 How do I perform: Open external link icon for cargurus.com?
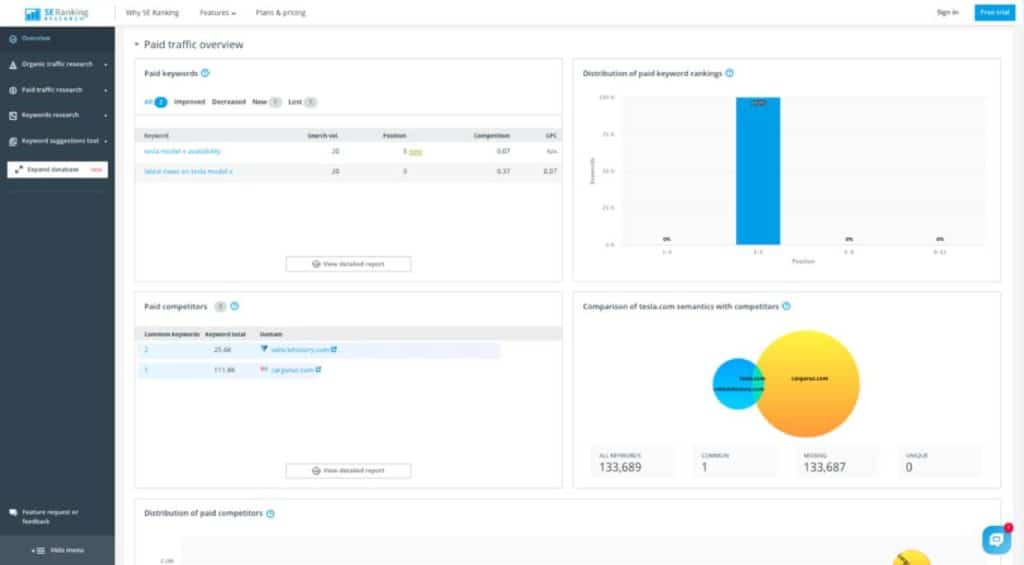(319, 370)
